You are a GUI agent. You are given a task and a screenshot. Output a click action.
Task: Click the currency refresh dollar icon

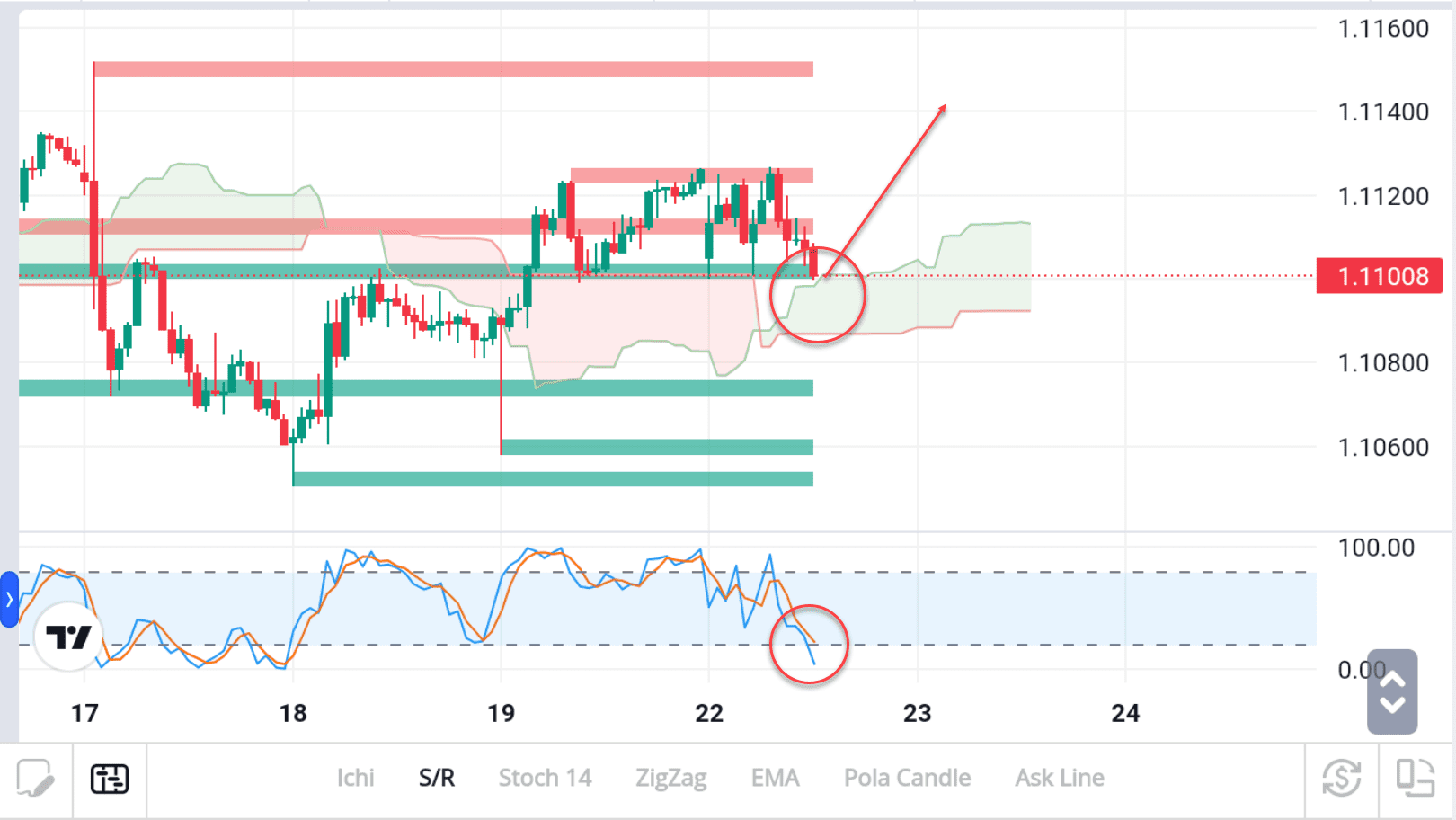(1341, 778)
